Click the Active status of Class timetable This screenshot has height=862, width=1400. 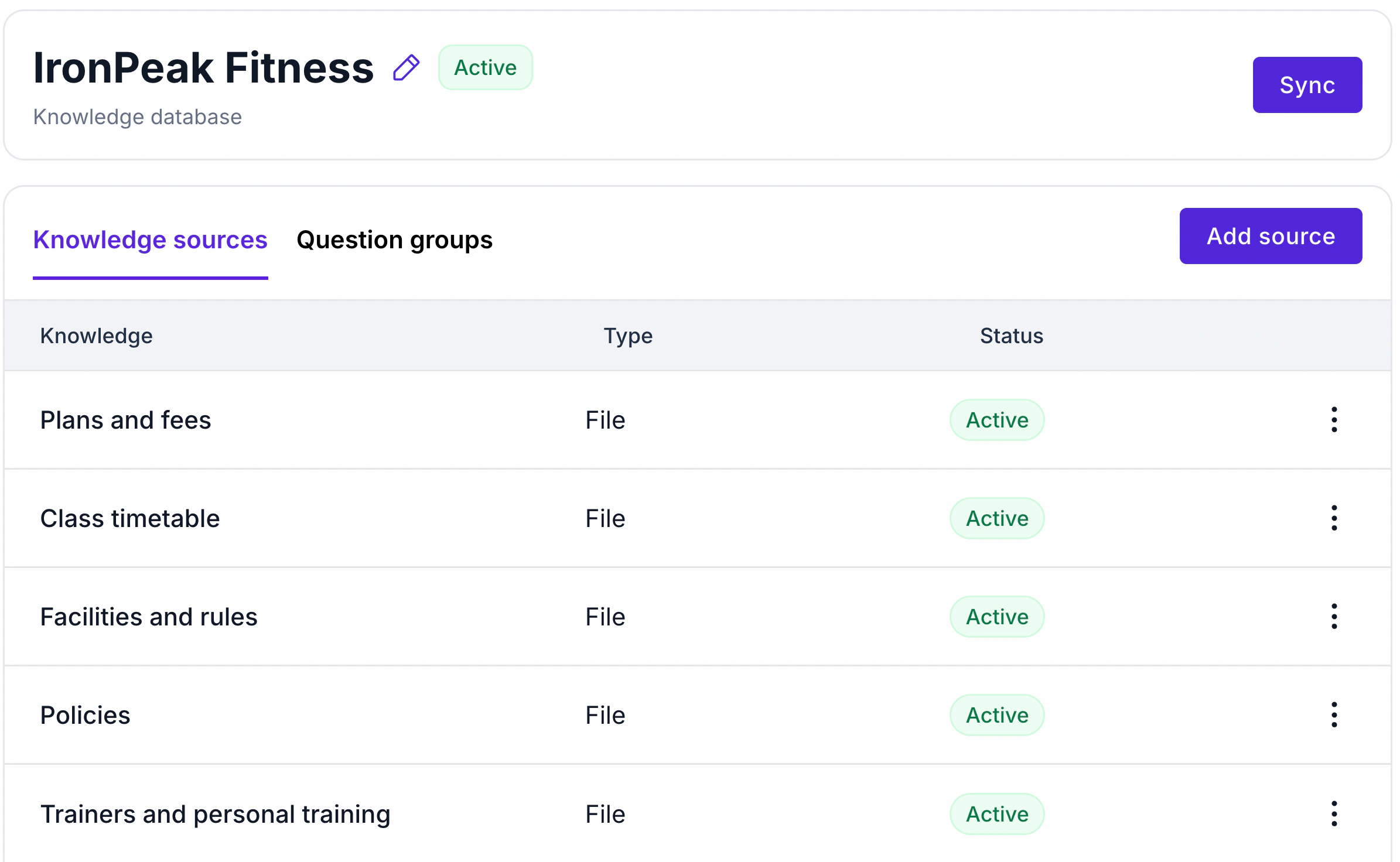(997, 518)
